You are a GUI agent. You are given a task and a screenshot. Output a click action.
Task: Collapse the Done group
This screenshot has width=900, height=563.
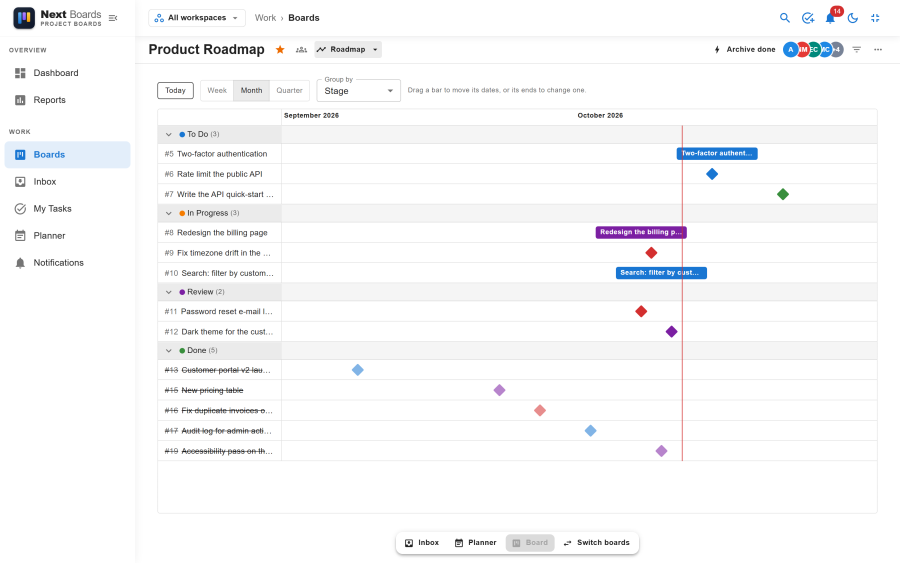(168, 350)
